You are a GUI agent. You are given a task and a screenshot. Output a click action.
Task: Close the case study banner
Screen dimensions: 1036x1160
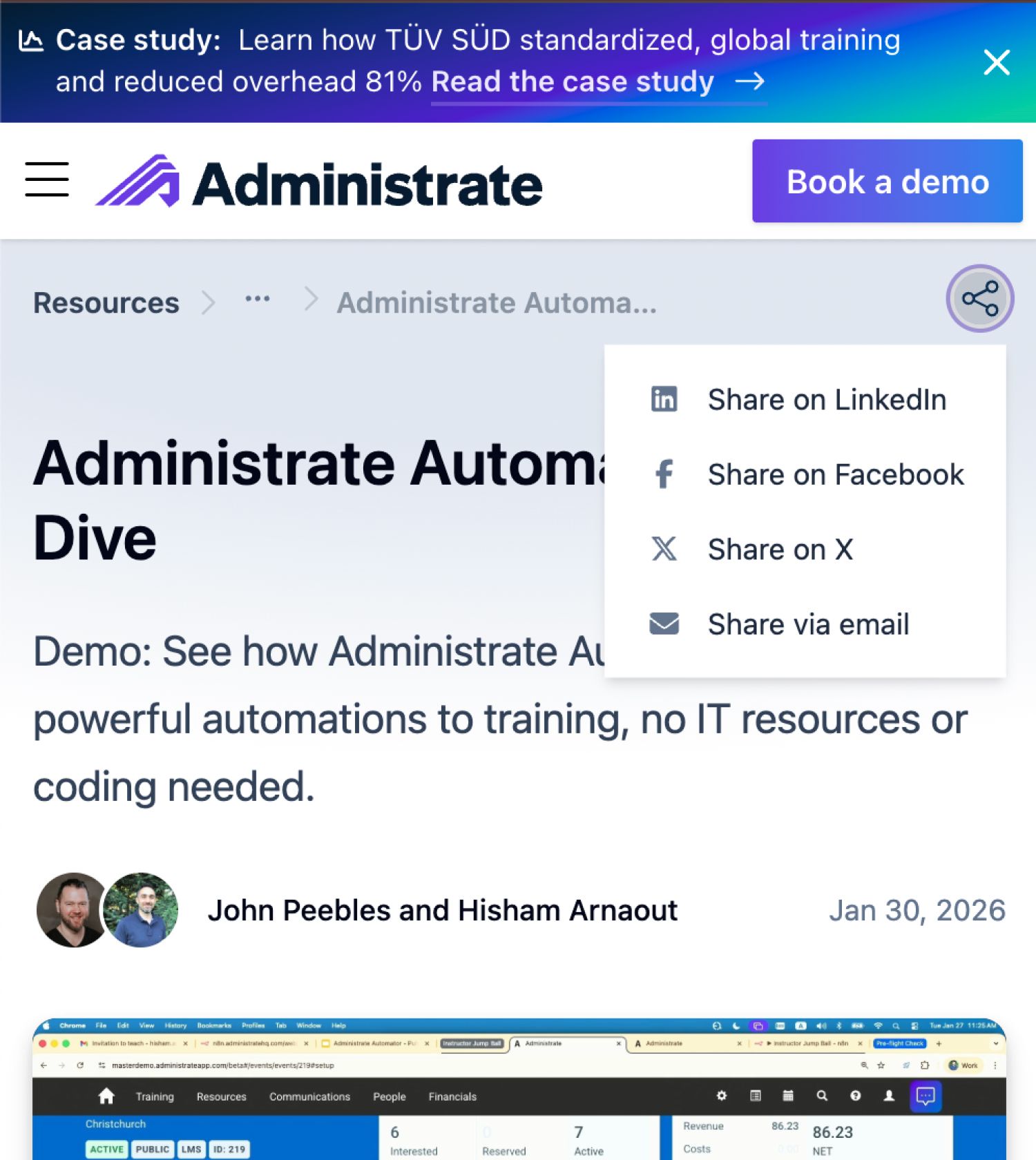point(997,62)
